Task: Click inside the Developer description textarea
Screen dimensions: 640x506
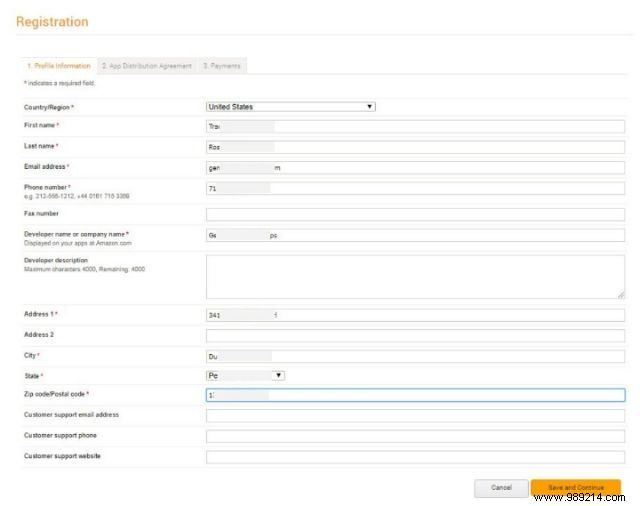Action: click(x=415, y=276)
